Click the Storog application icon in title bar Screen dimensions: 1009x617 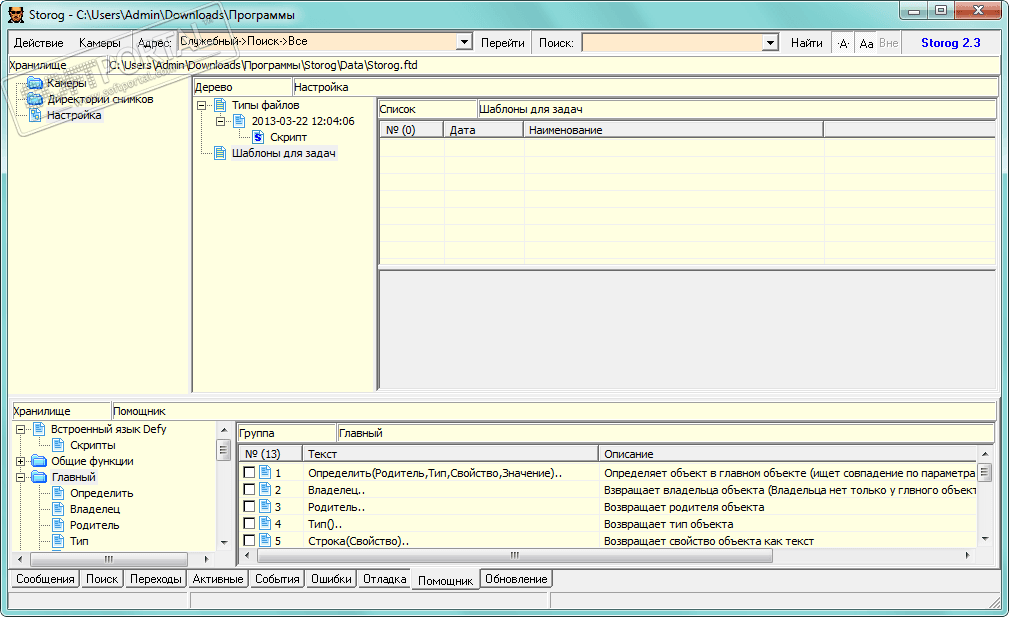16,14
